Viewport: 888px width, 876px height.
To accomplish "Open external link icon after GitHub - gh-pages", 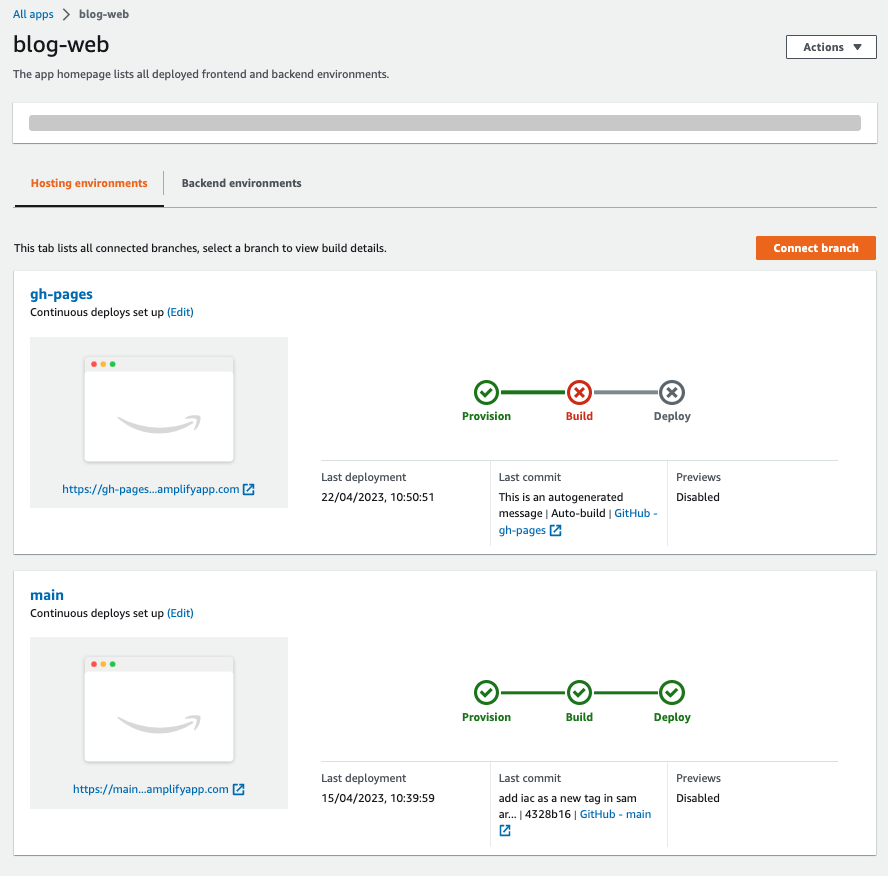I will pos(556,530).
